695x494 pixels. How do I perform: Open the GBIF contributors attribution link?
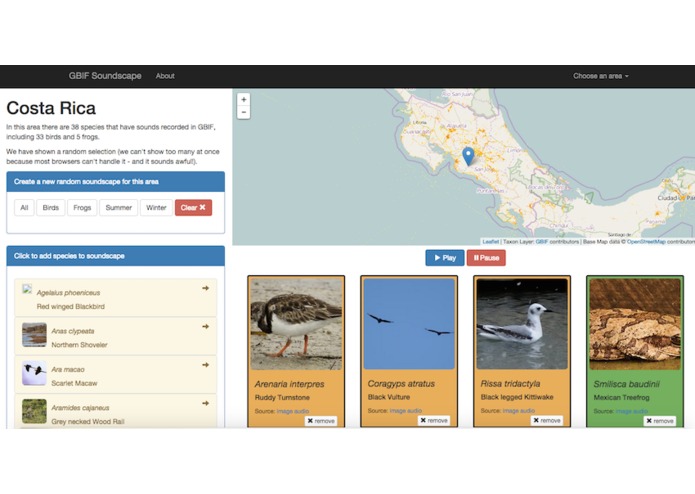tap(542, 242)
